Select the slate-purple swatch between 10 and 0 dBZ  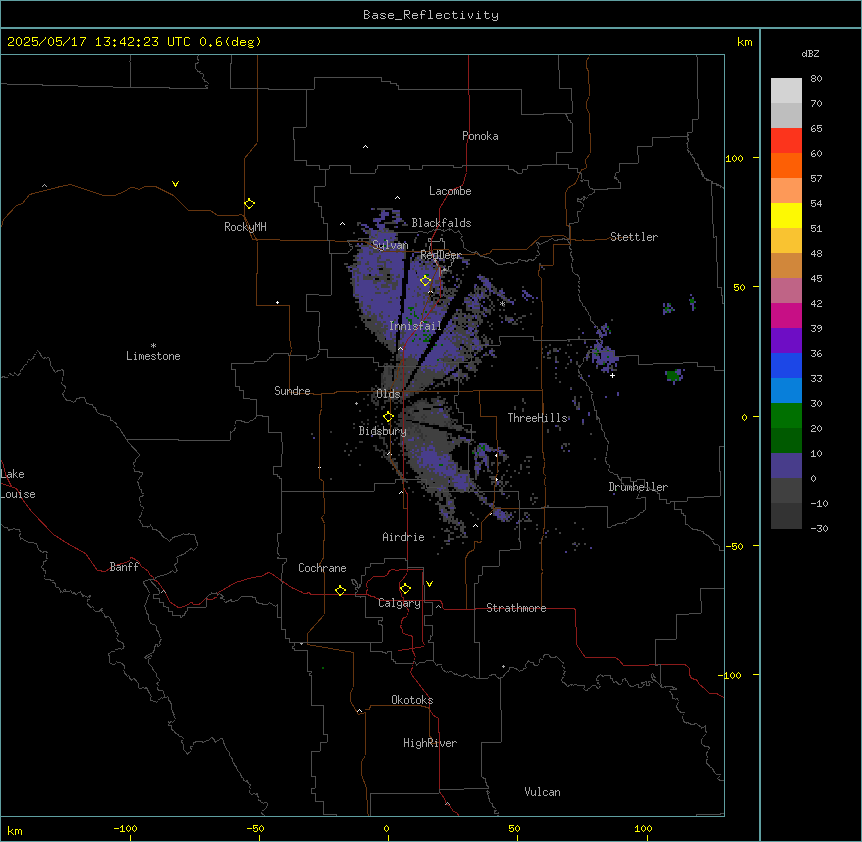coord(786,466)
